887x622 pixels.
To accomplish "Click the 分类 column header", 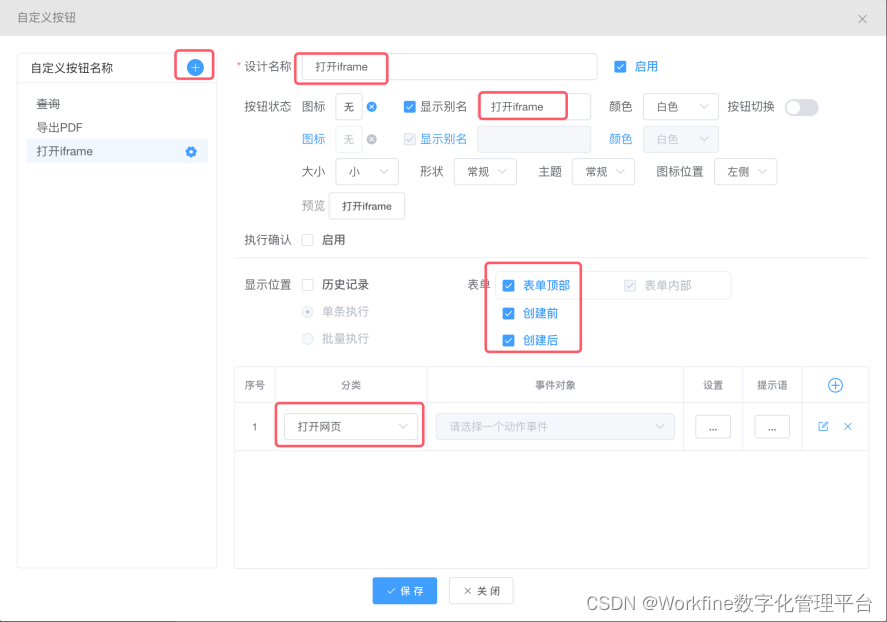I will tap(351, 386).
